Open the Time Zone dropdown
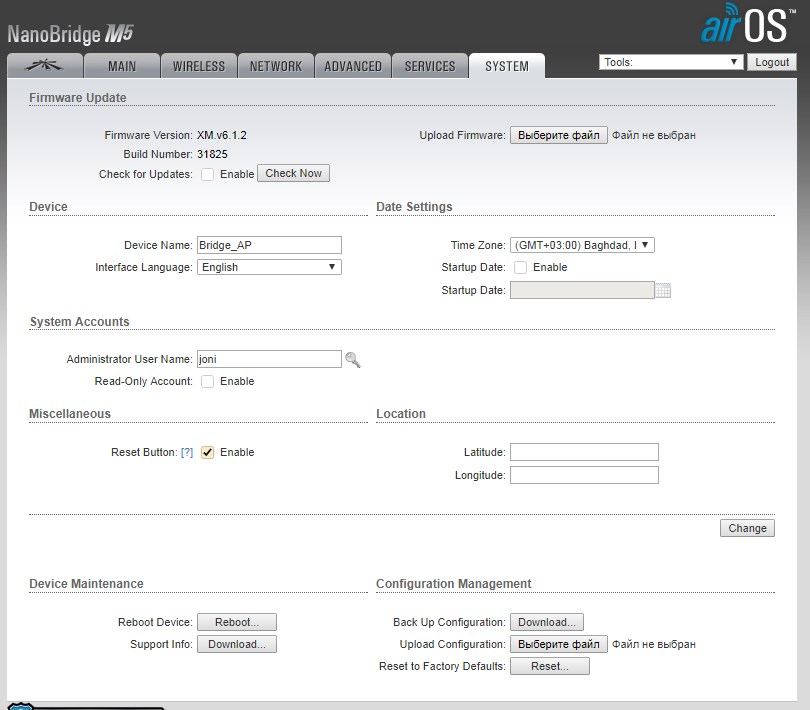The image size is (810, 710). [582, 245]
